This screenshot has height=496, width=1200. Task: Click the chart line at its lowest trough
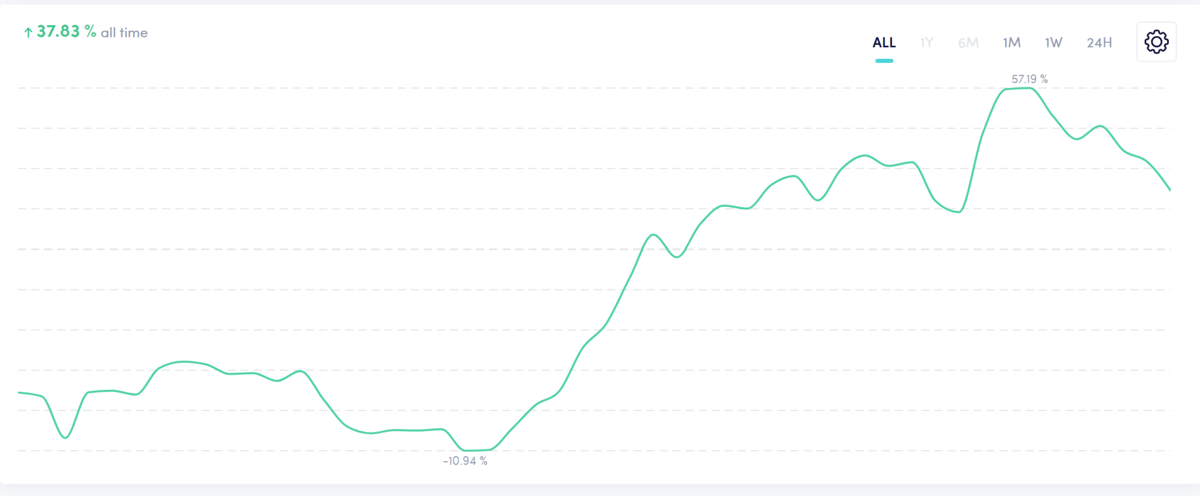(x=475, y=450)
